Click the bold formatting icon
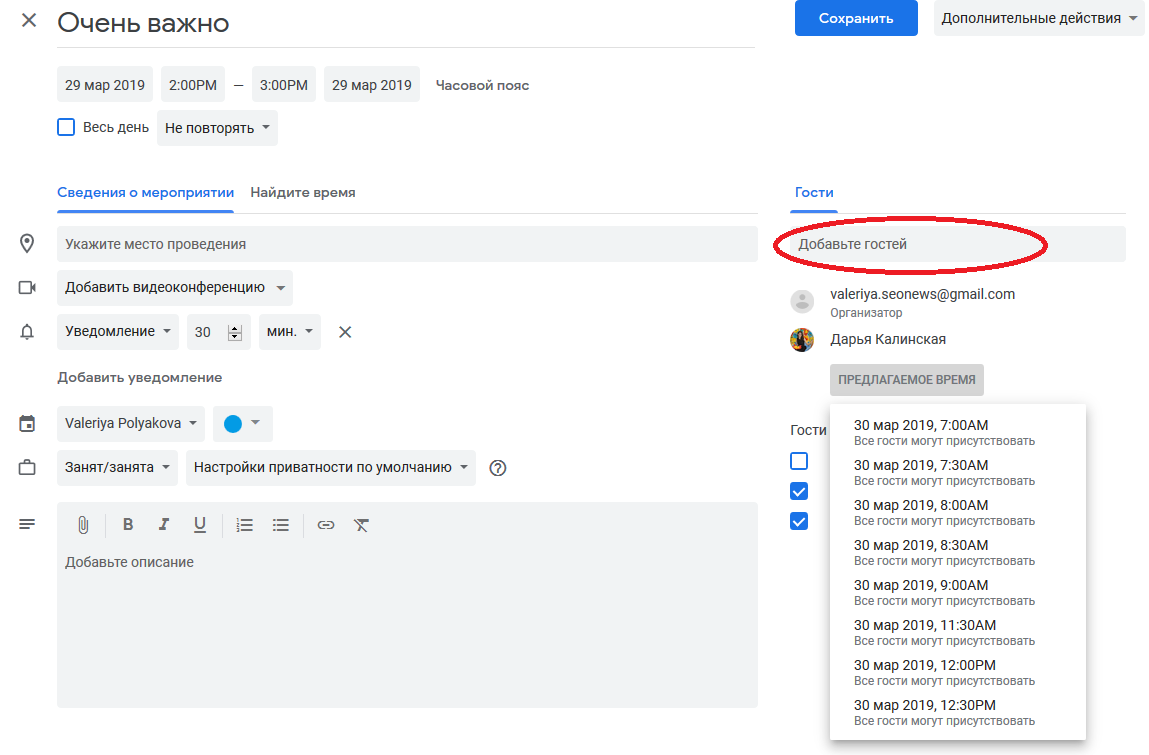The image size is (1149, 755). (128, 525)
